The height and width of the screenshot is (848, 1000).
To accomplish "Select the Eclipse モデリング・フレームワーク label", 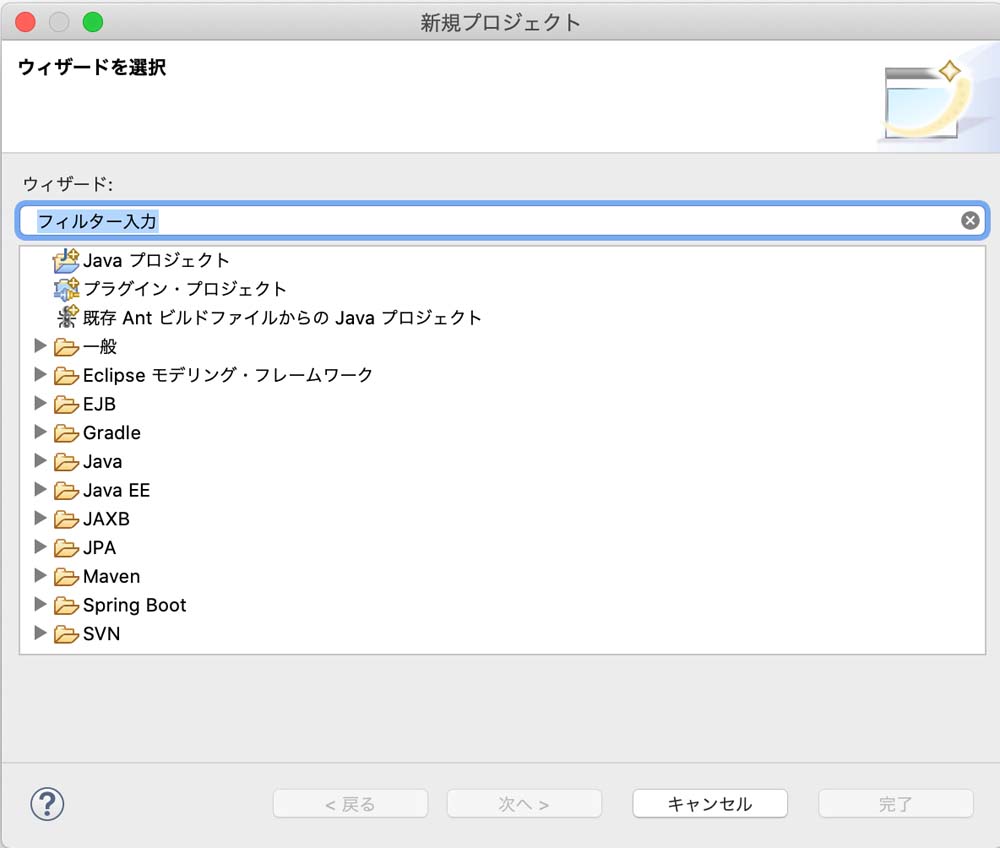I will tap(228, 376).
